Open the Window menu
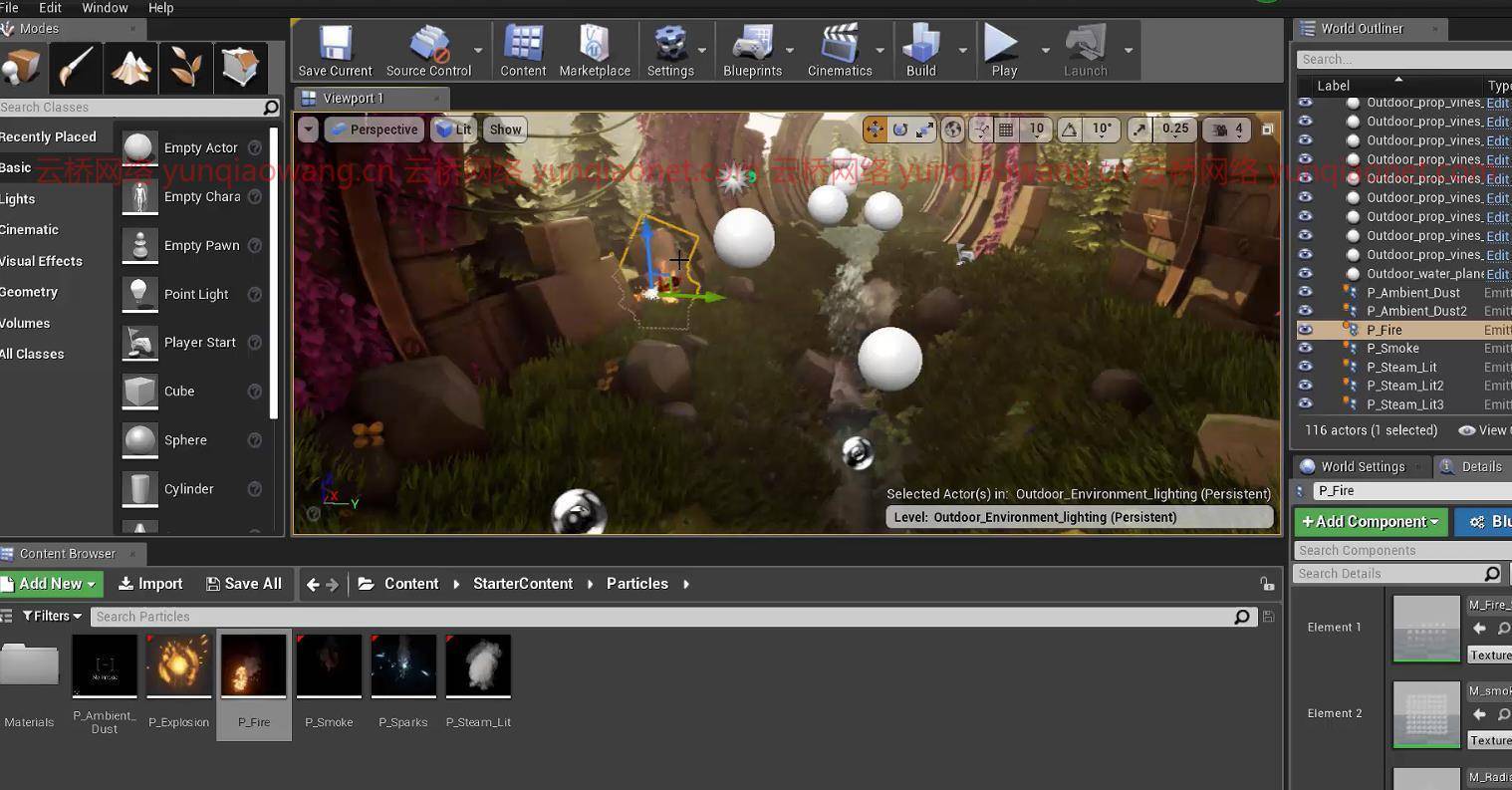 [105, 8]
